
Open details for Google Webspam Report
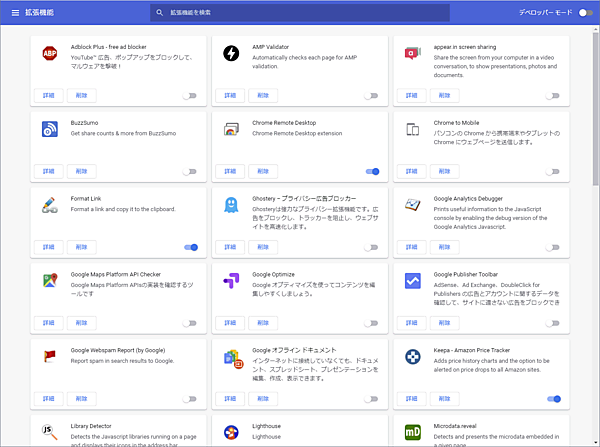click(x=49, y=398)
